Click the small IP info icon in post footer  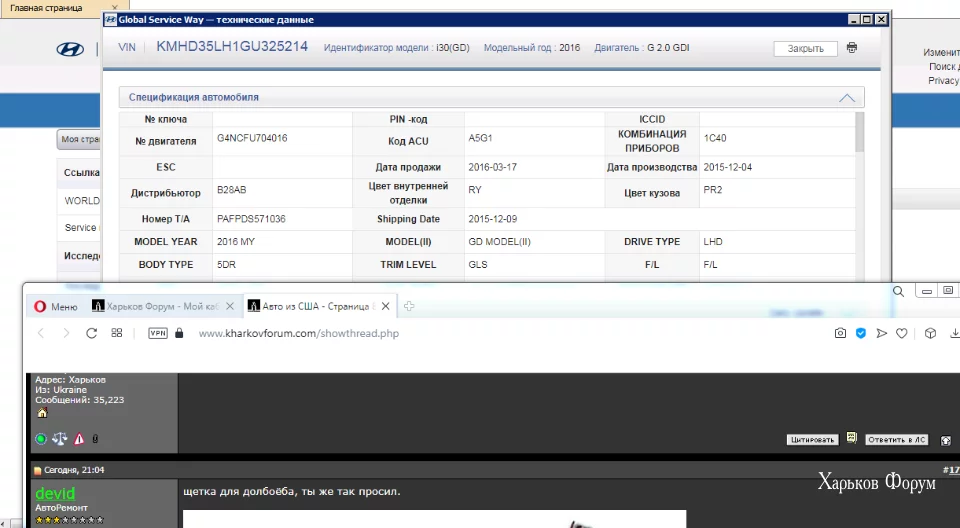(95, 439)
